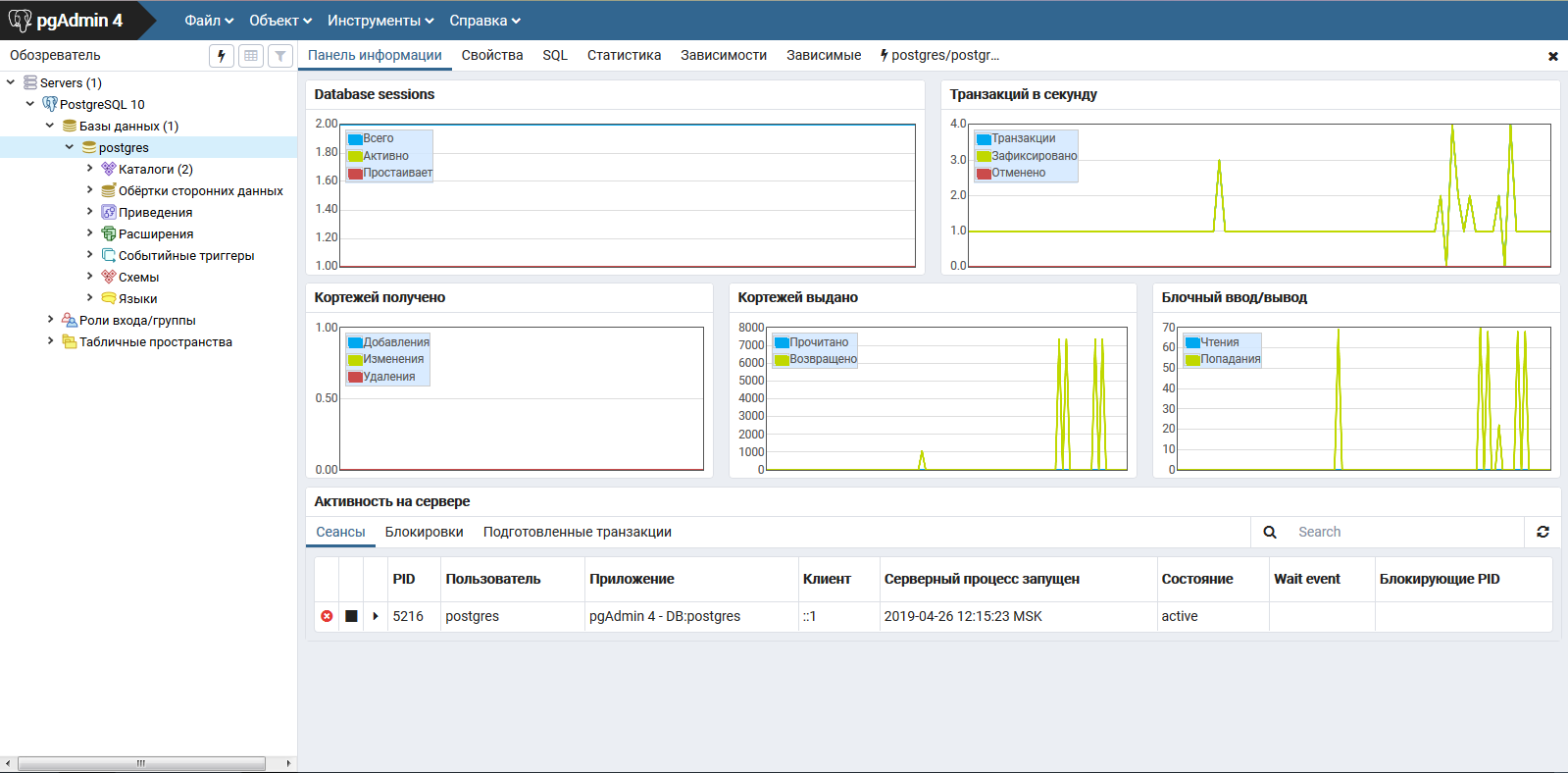
Task: Expand session row 5216 details arrow
Action: click(x=376, y=616)
